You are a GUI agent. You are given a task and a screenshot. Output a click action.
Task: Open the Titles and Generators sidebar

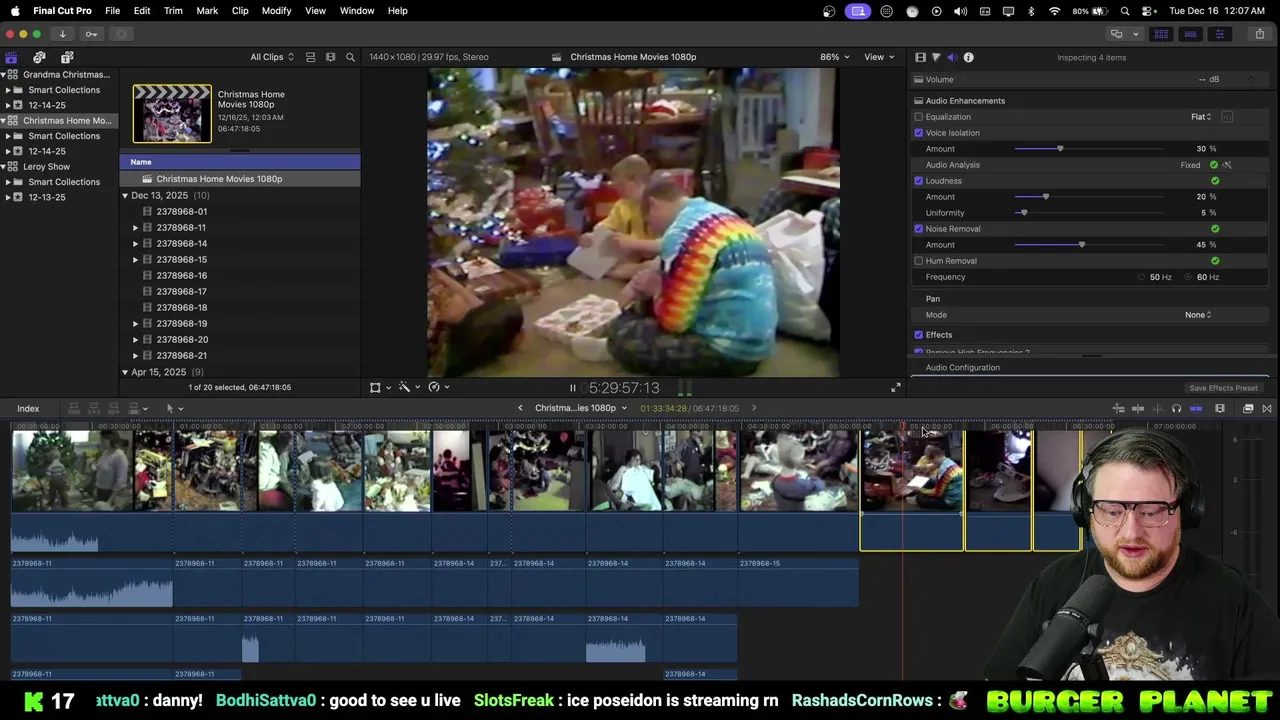point(66,57)
